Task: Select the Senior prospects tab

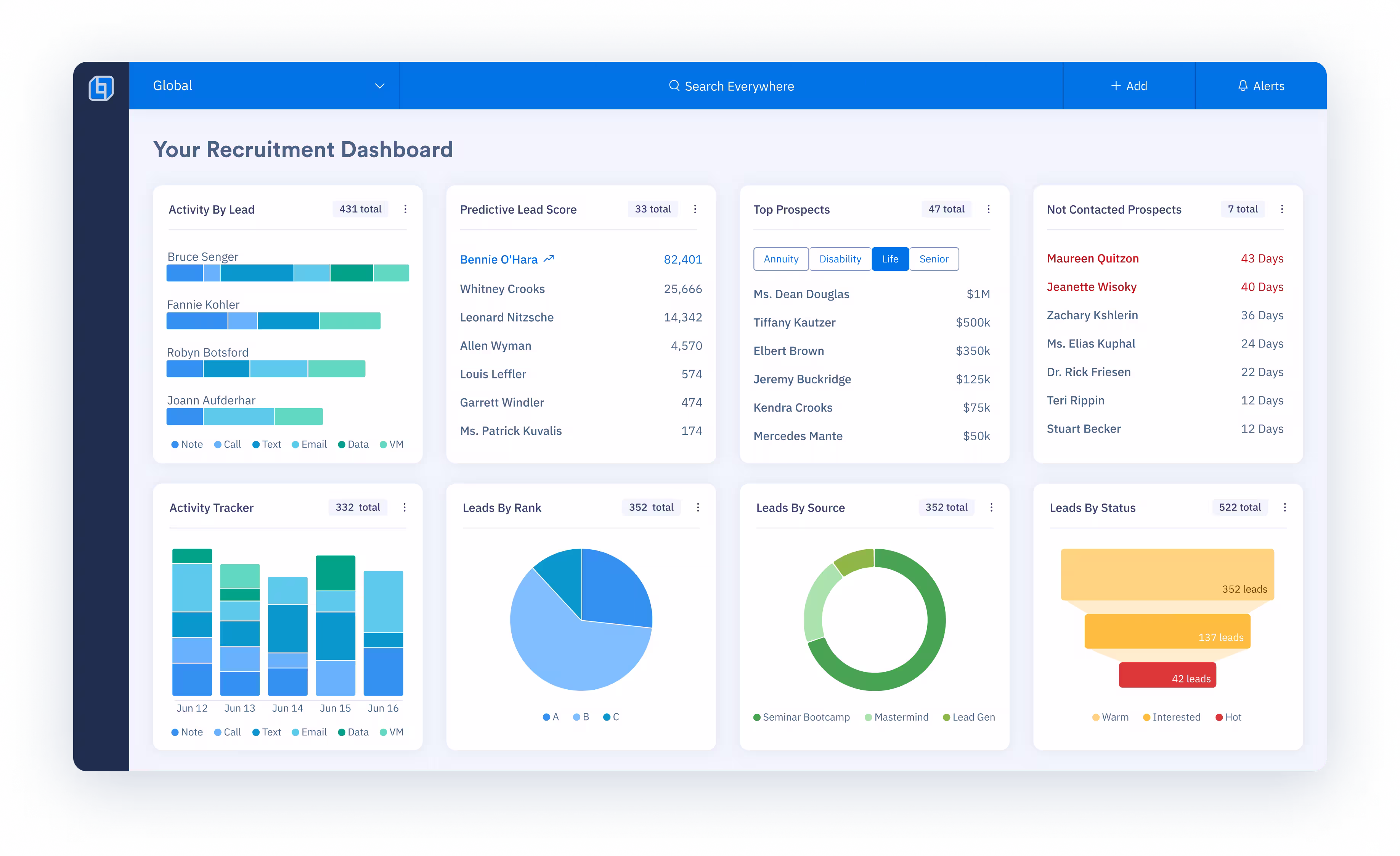Action: click(933, 259)
